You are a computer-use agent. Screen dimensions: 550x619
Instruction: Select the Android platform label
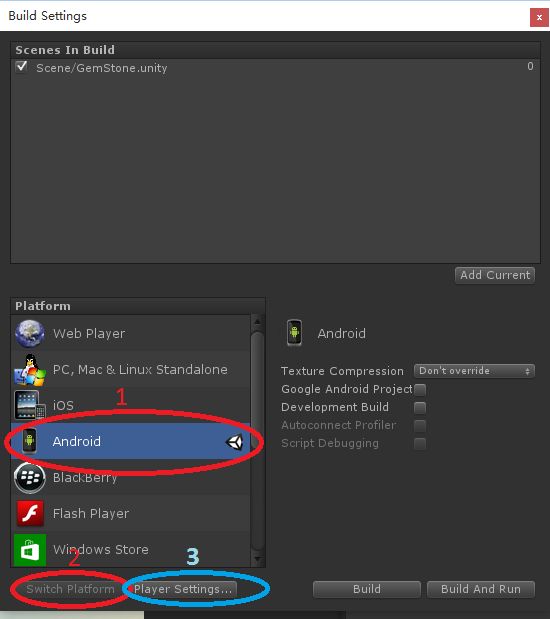77,441
